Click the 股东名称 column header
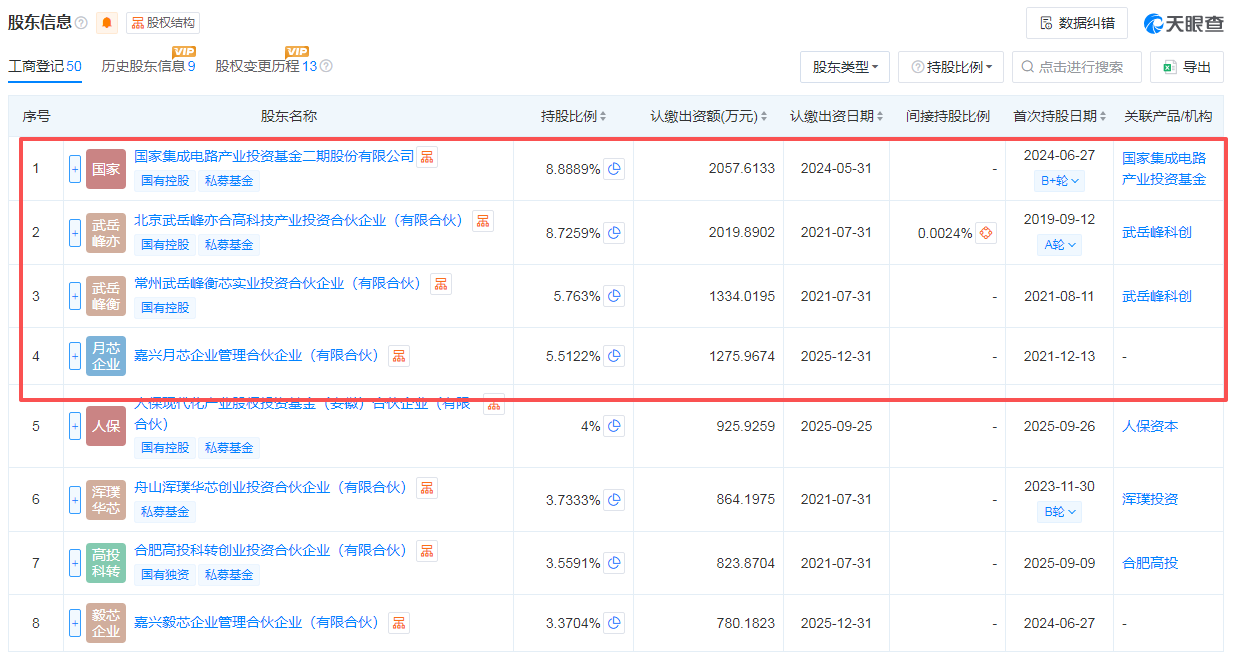This screenshot has width=1240, height=652. coord(289,117)
